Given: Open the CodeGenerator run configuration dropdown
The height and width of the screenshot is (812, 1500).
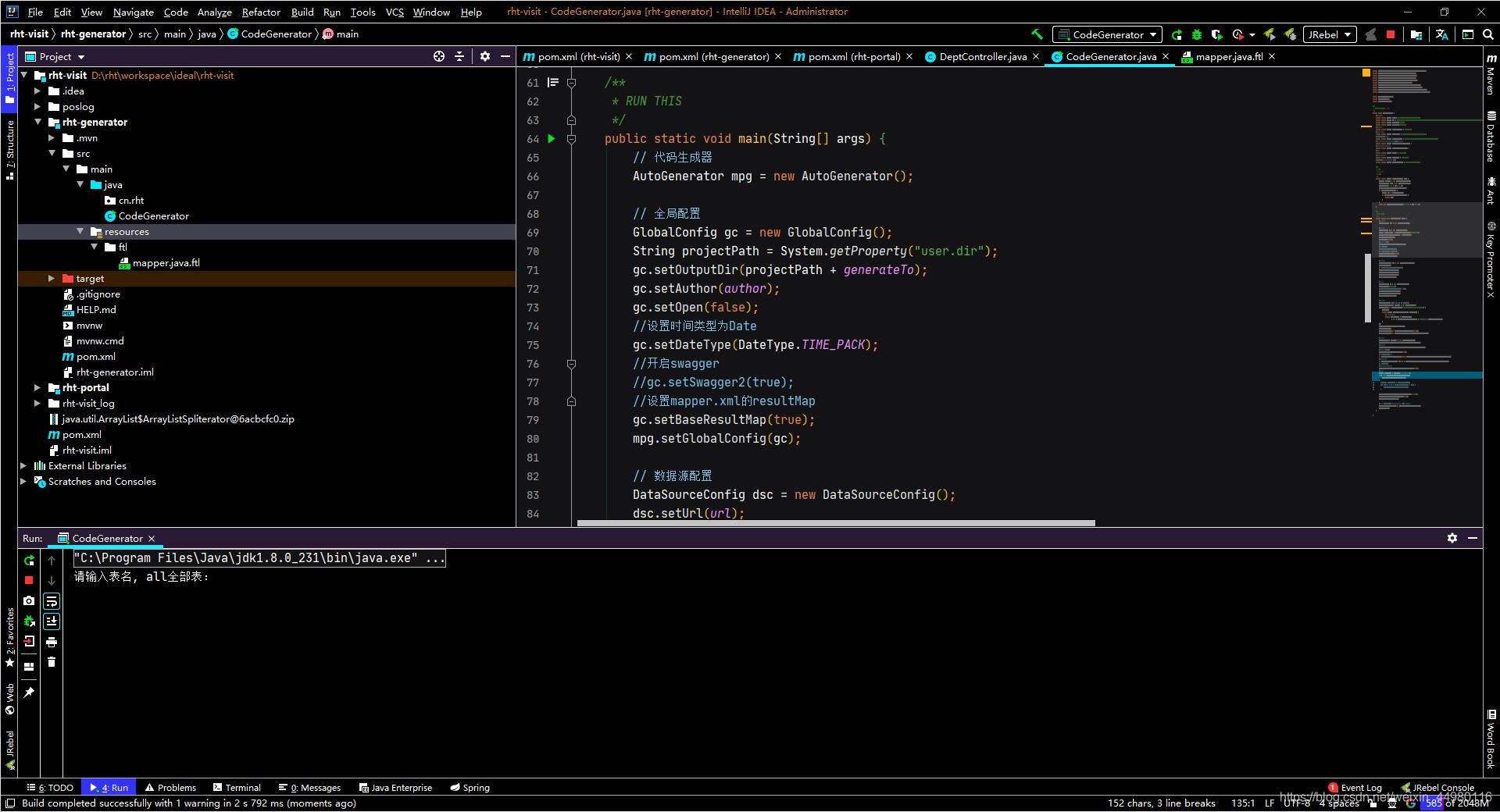Looking at the screenshot, I should (1107, 34).
